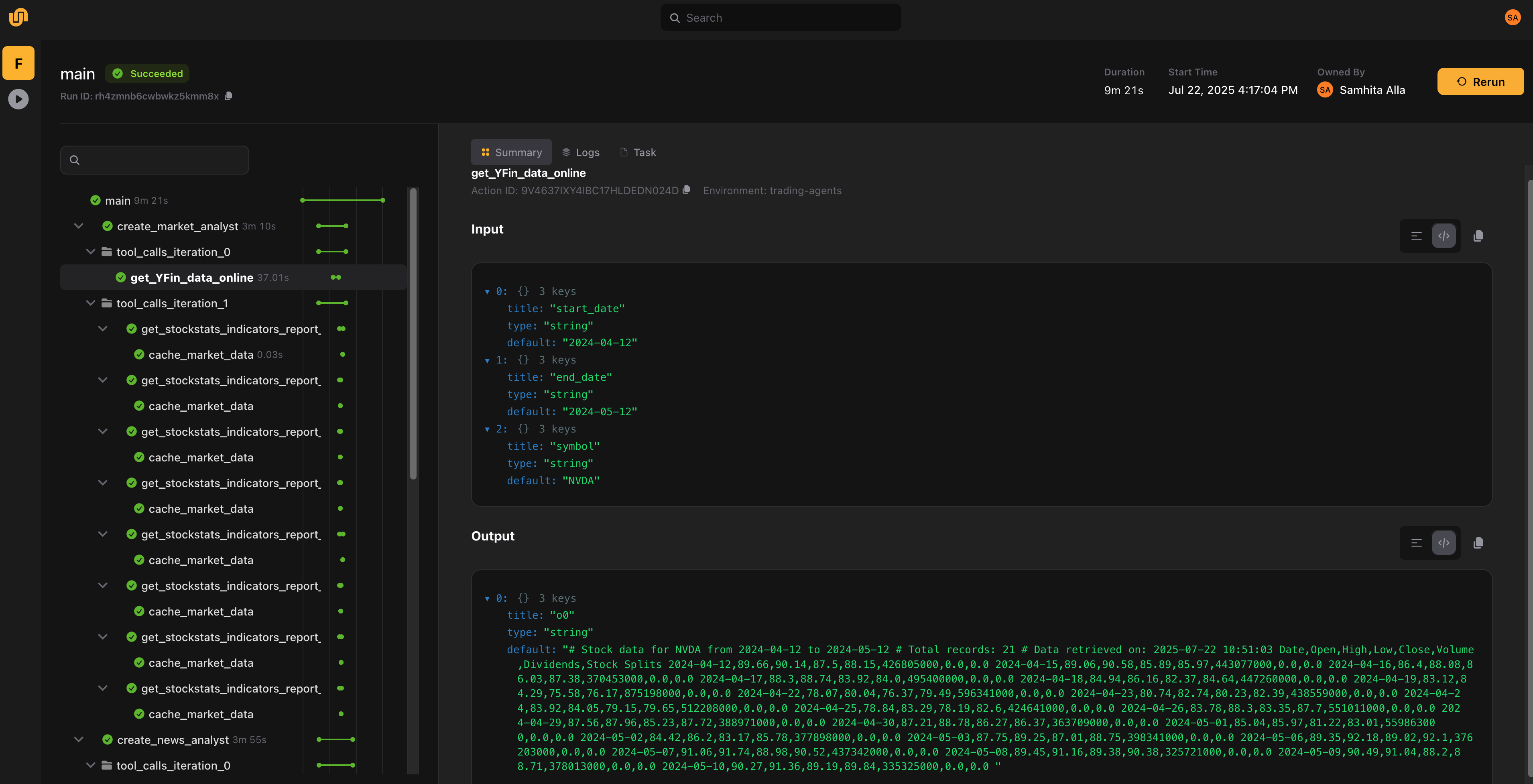The width and height of the screenshot is (1533, 784).
Task: Click the Succeeded status badge
Action: pyautogui.click(x=147, y=73)
